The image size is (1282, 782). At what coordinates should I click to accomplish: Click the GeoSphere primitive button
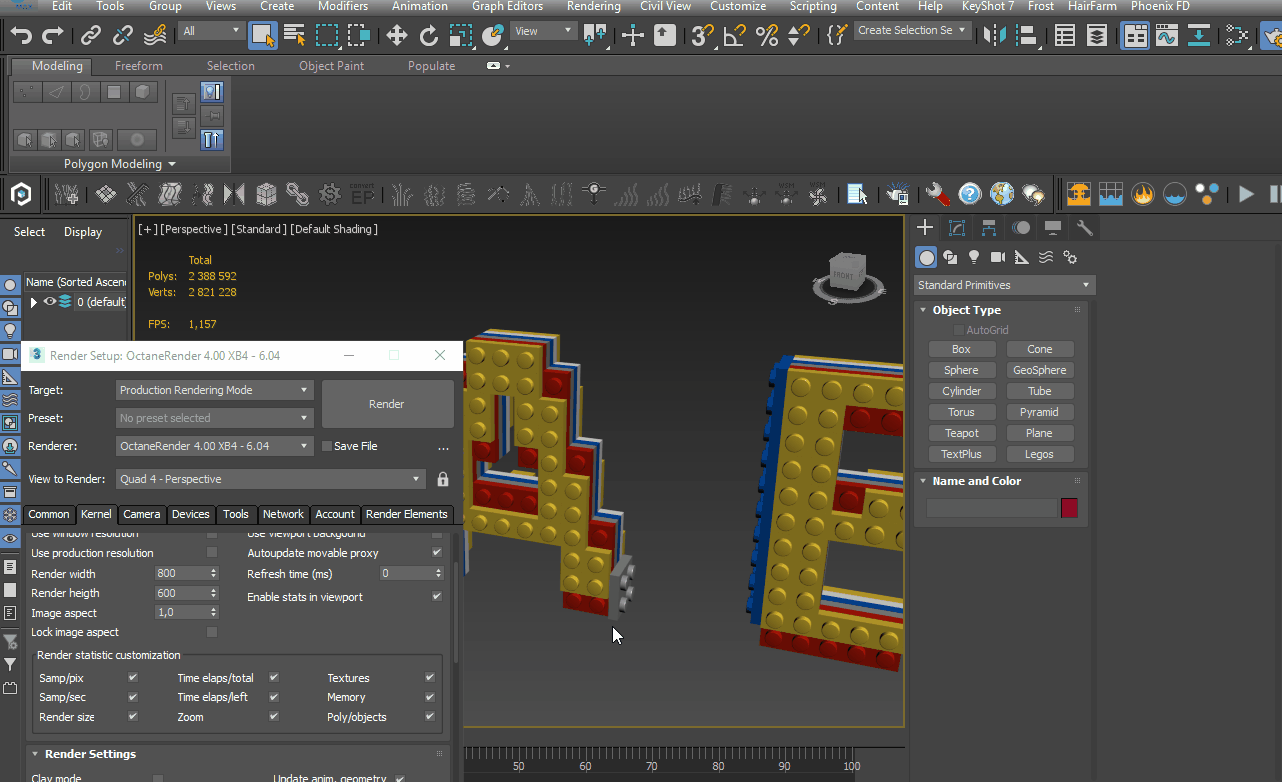[x=1039, y=370]
